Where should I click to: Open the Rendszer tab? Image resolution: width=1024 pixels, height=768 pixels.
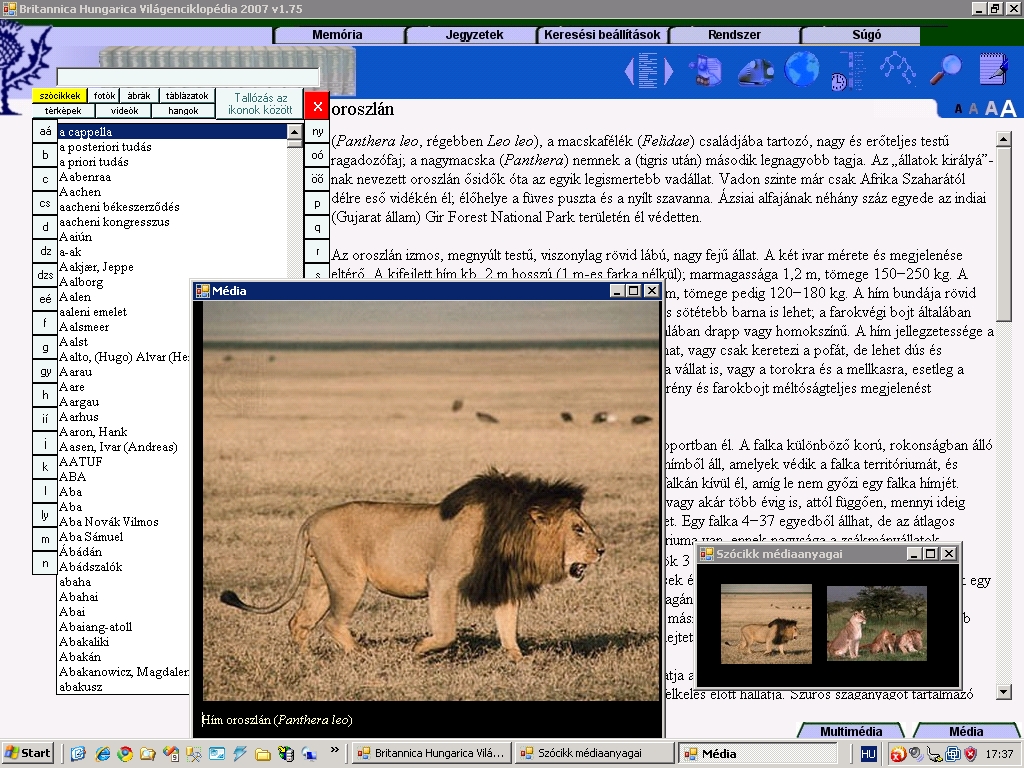click(x=734, y=35)
